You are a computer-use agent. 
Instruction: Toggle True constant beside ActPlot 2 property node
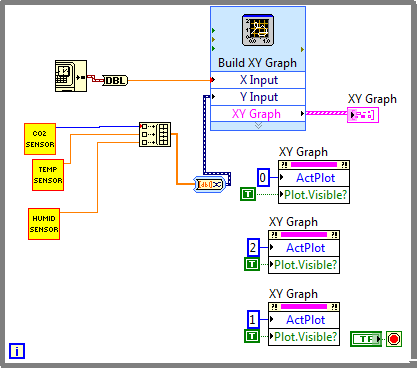(x=252, y=264)
